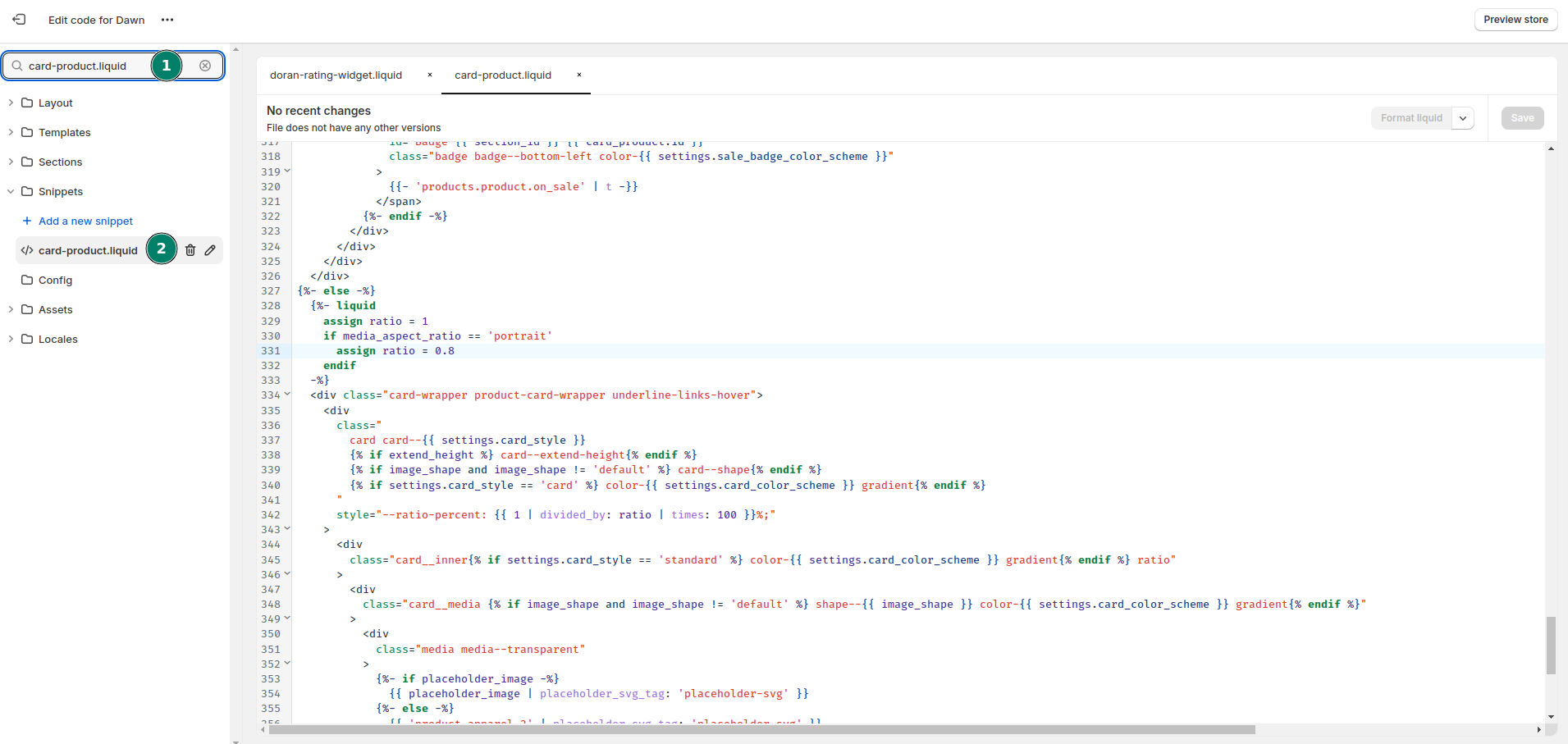The image size is (1568, 744).
Task: Select card-product.liquid in Snippets
Action: pyautogui.click(x=88, y=250)
